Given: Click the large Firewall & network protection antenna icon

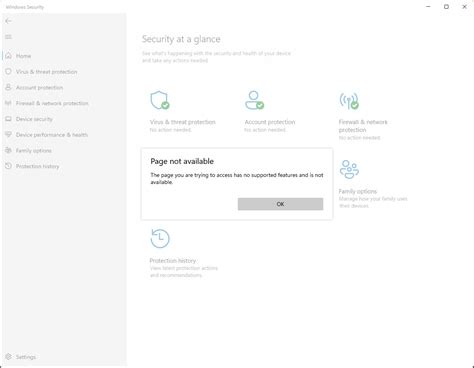Looking at the screenshot, I should pyautogui.click(x=349, y=101).
